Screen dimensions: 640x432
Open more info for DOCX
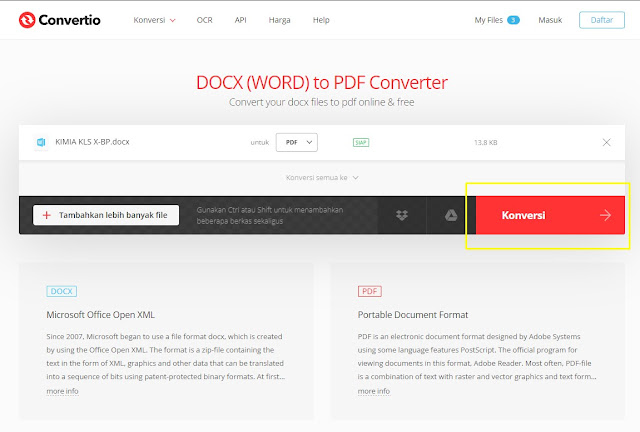click(x=62, y=391)
